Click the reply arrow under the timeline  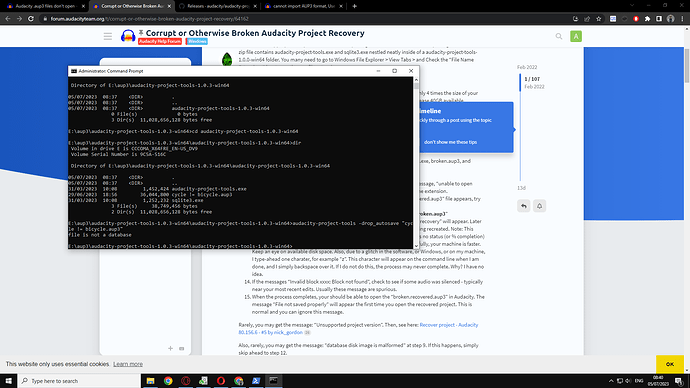click(524, 206)
